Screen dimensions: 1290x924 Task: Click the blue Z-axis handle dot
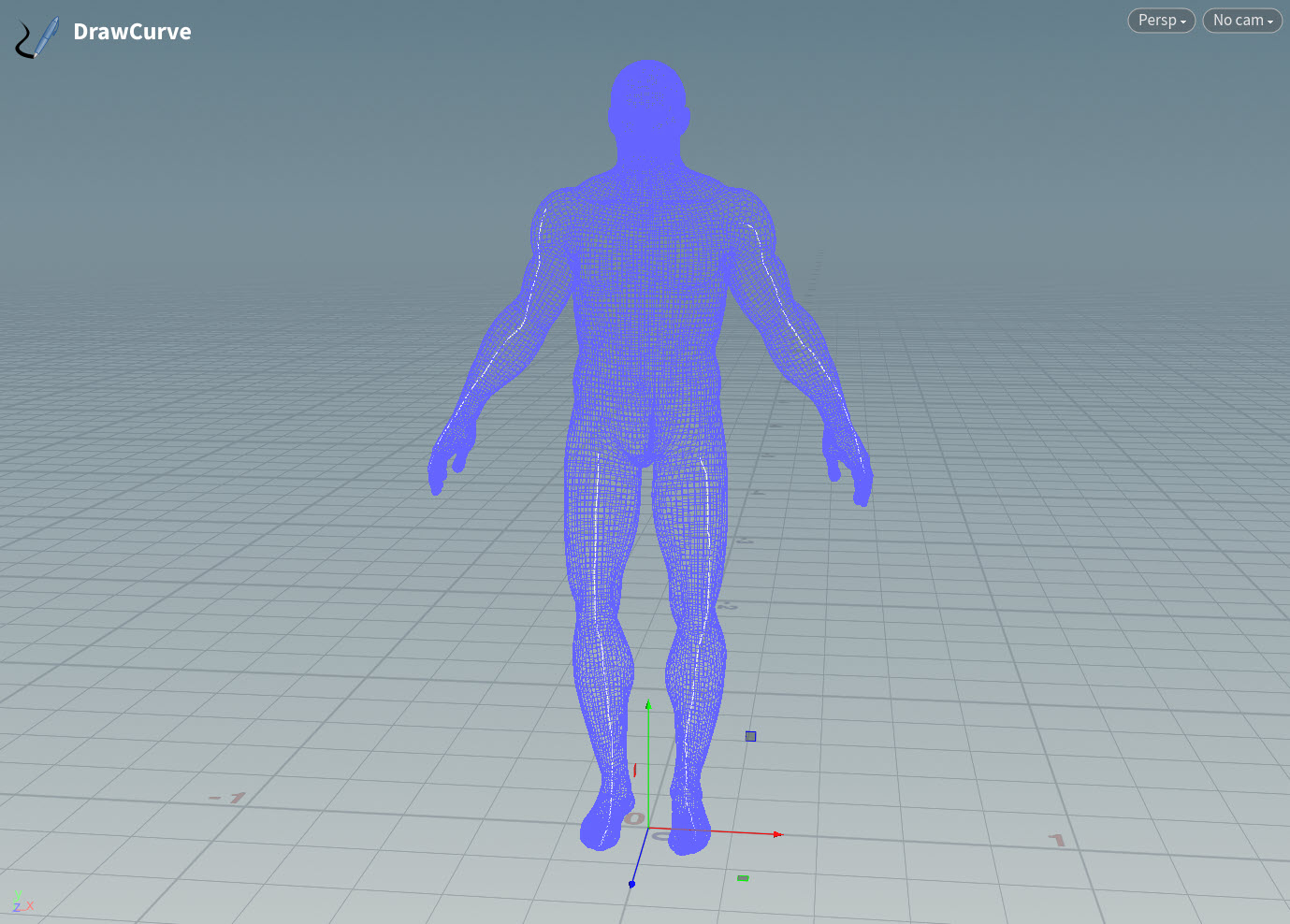point(632,884)
